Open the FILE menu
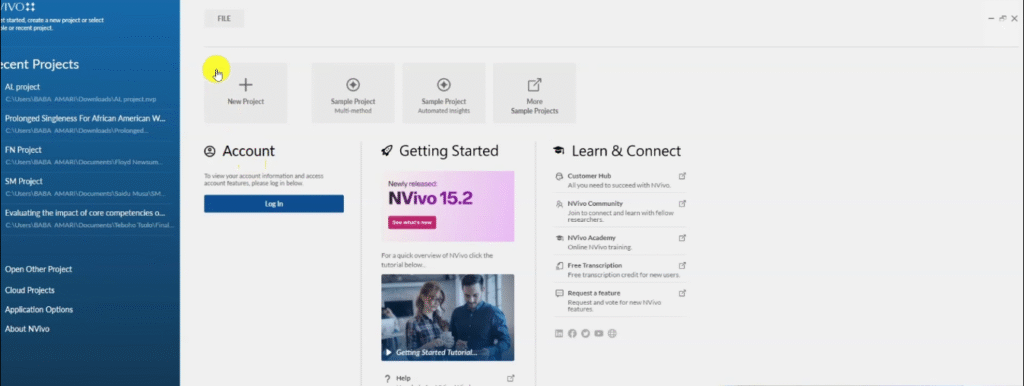Image resolution: width=1024 pixels, height=386 pixels. [224, 19]
